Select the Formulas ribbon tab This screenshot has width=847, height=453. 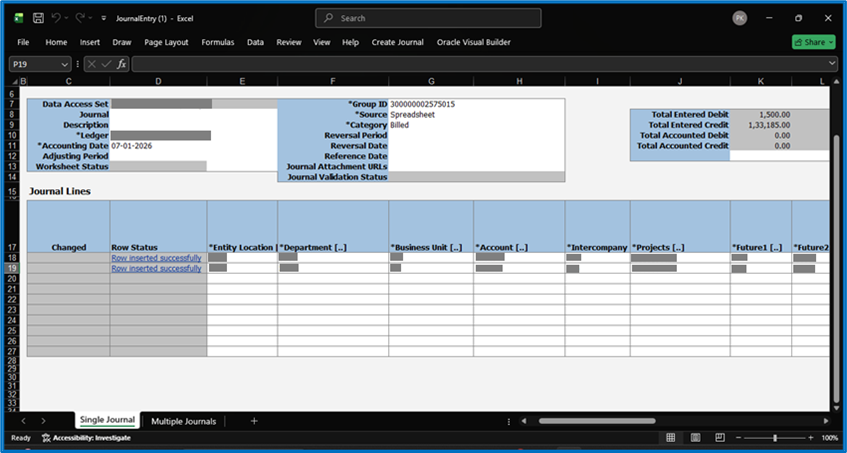pyautogui.click(x=218, y=42)
